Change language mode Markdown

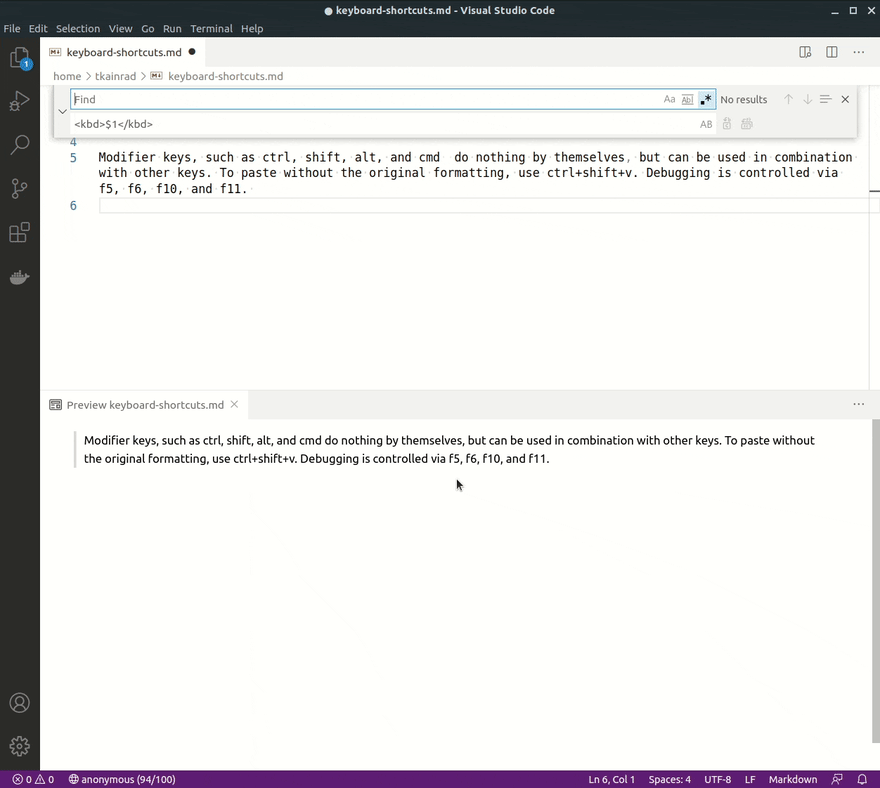792,779
